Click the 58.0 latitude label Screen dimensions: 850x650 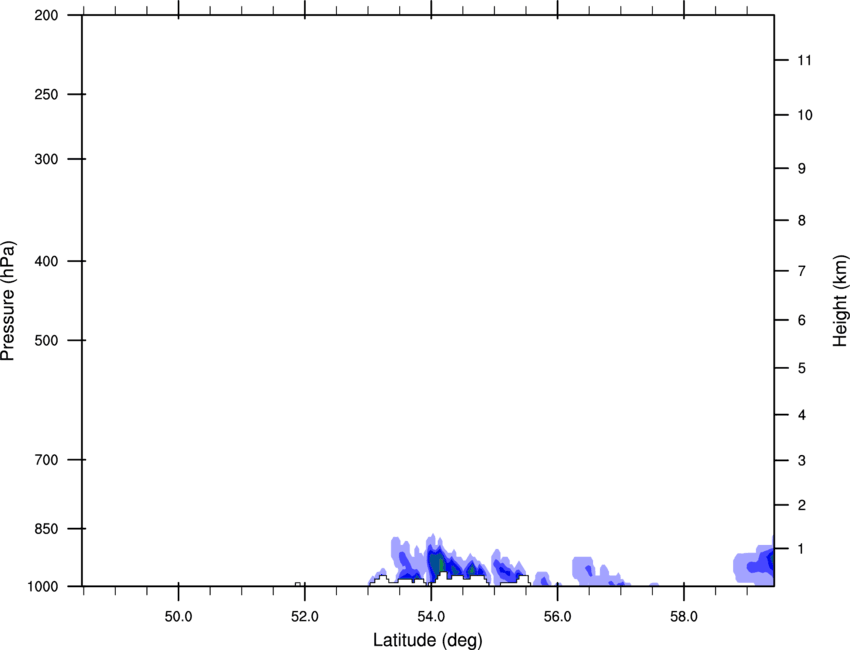684,616
